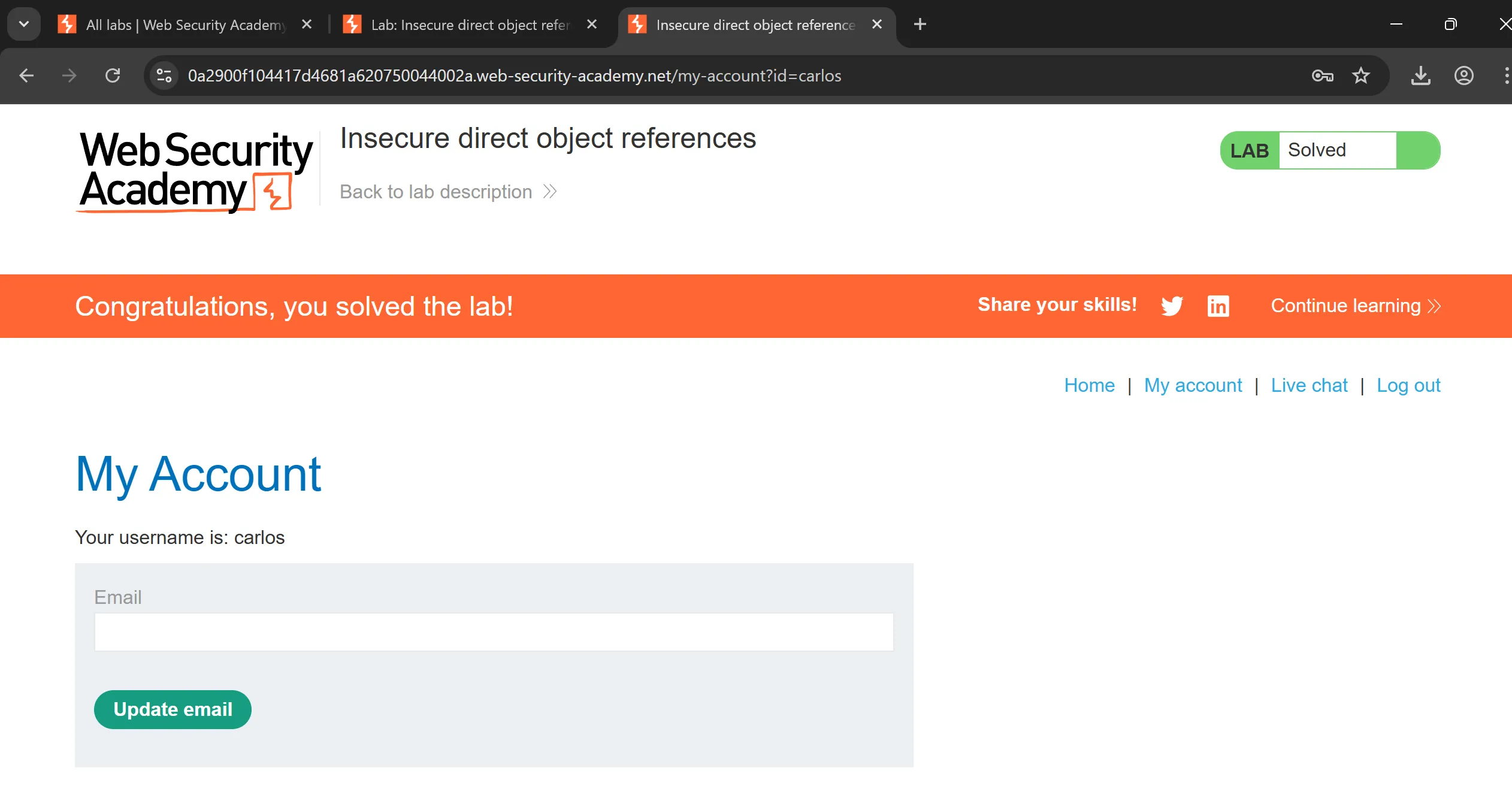Viewport: 1512px width, 804px height.
Task: Click the Twitter share icon
Action: point(1172,306)
